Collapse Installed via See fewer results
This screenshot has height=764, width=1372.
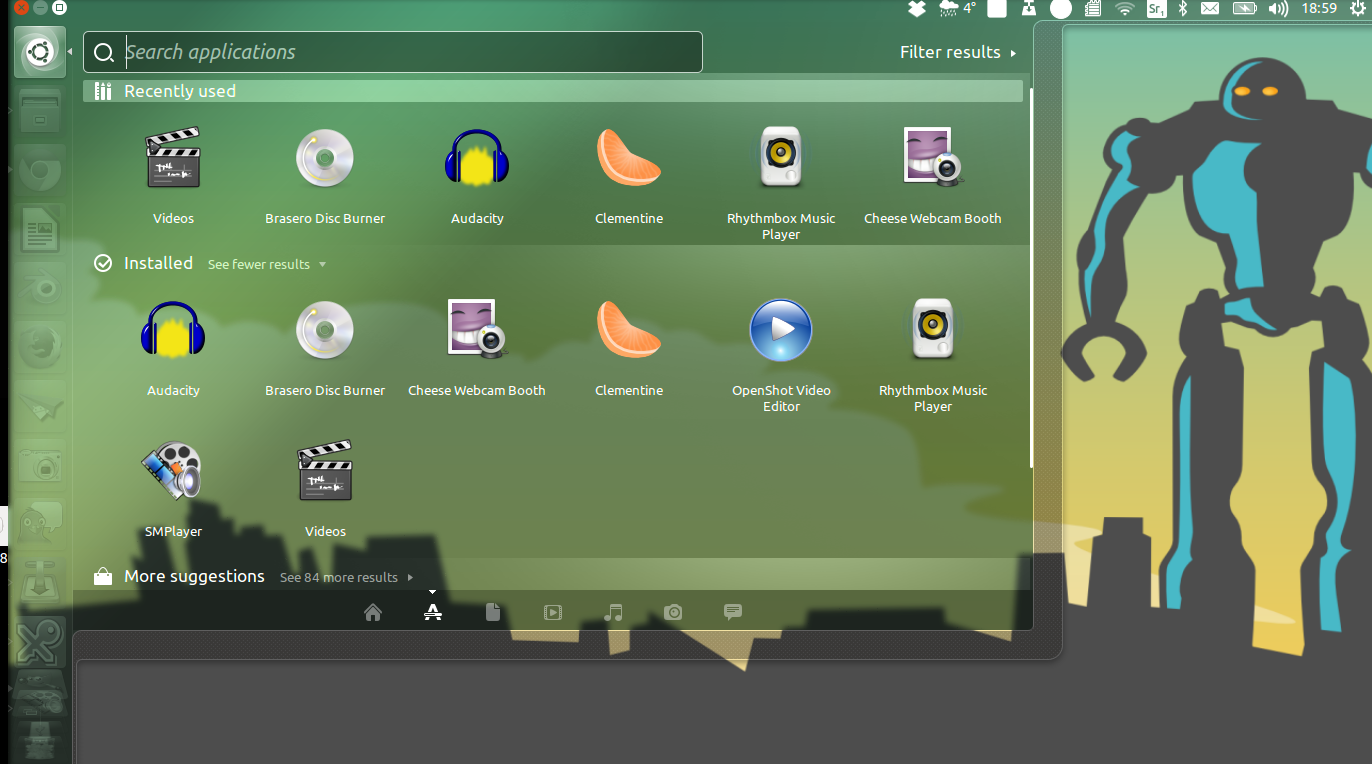coord(267,265)
